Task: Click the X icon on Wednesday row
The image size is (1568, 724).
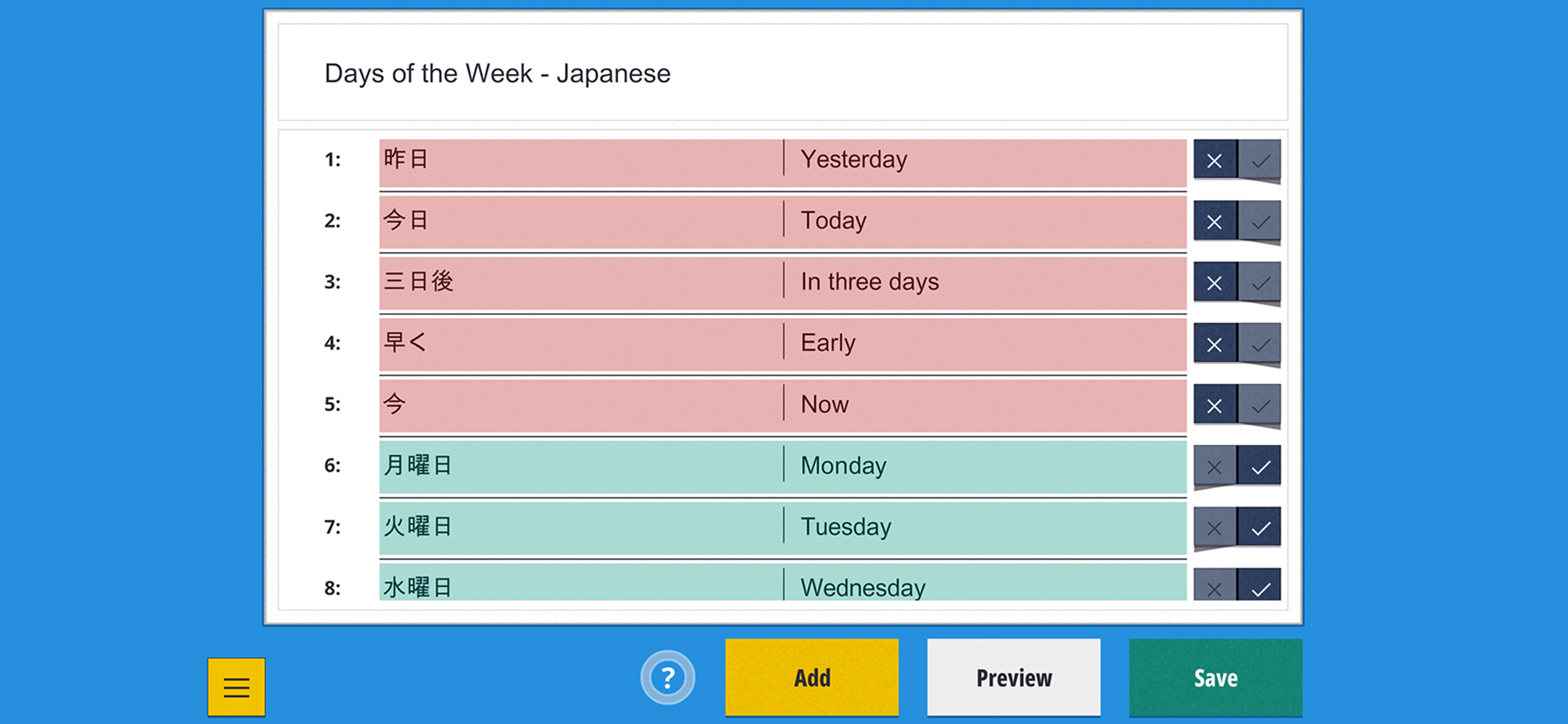Action: click(x=1214, y=586)
